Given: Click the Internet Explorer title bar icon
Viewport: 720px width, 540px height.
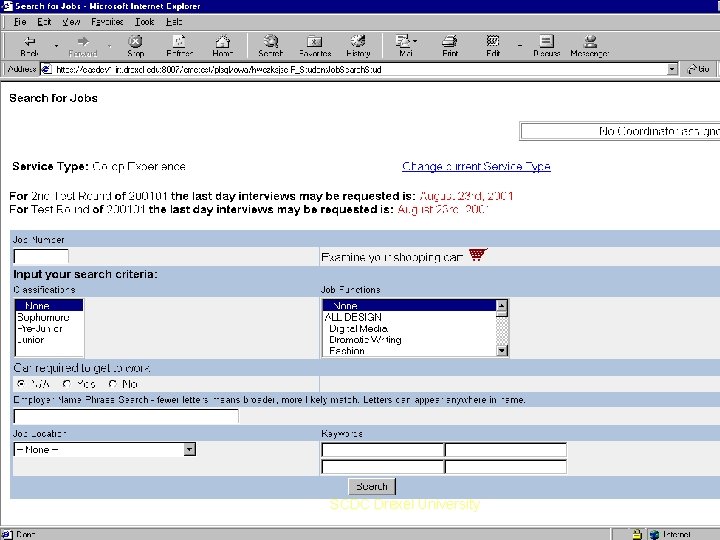Looking at the screenshot, I should click(x=6, y=6).
